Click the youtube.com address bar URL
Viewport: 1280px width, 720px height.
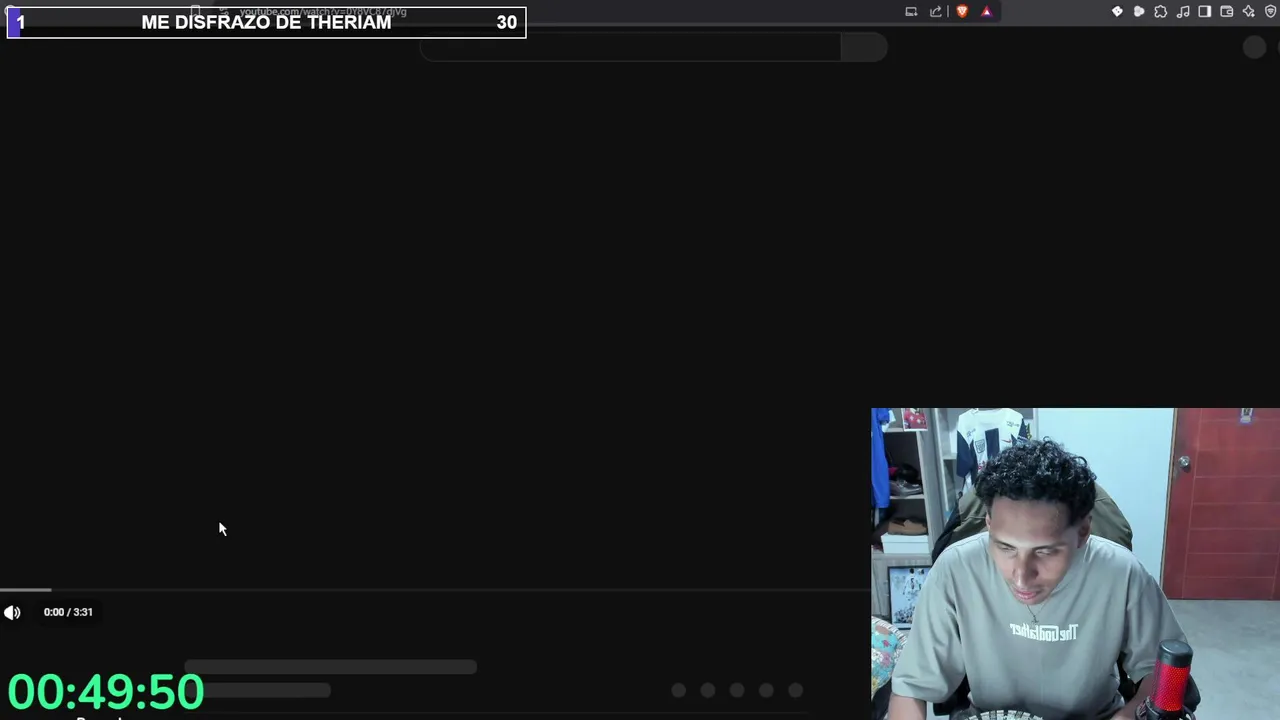323,12
